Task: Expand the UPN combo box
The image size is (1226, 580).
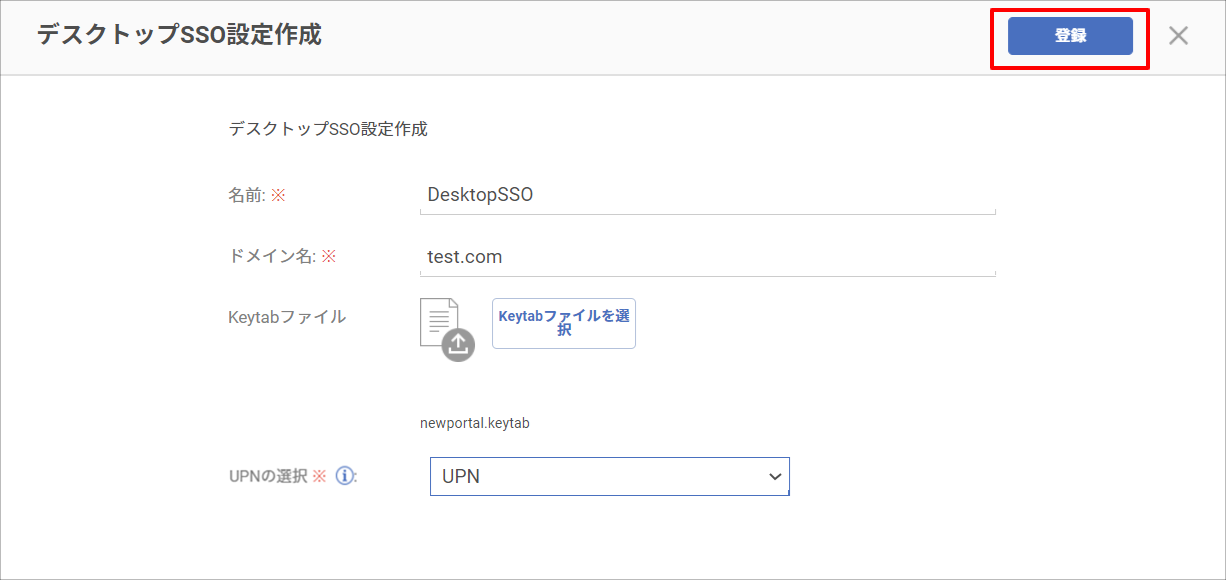Action: [x=610, y=477]
